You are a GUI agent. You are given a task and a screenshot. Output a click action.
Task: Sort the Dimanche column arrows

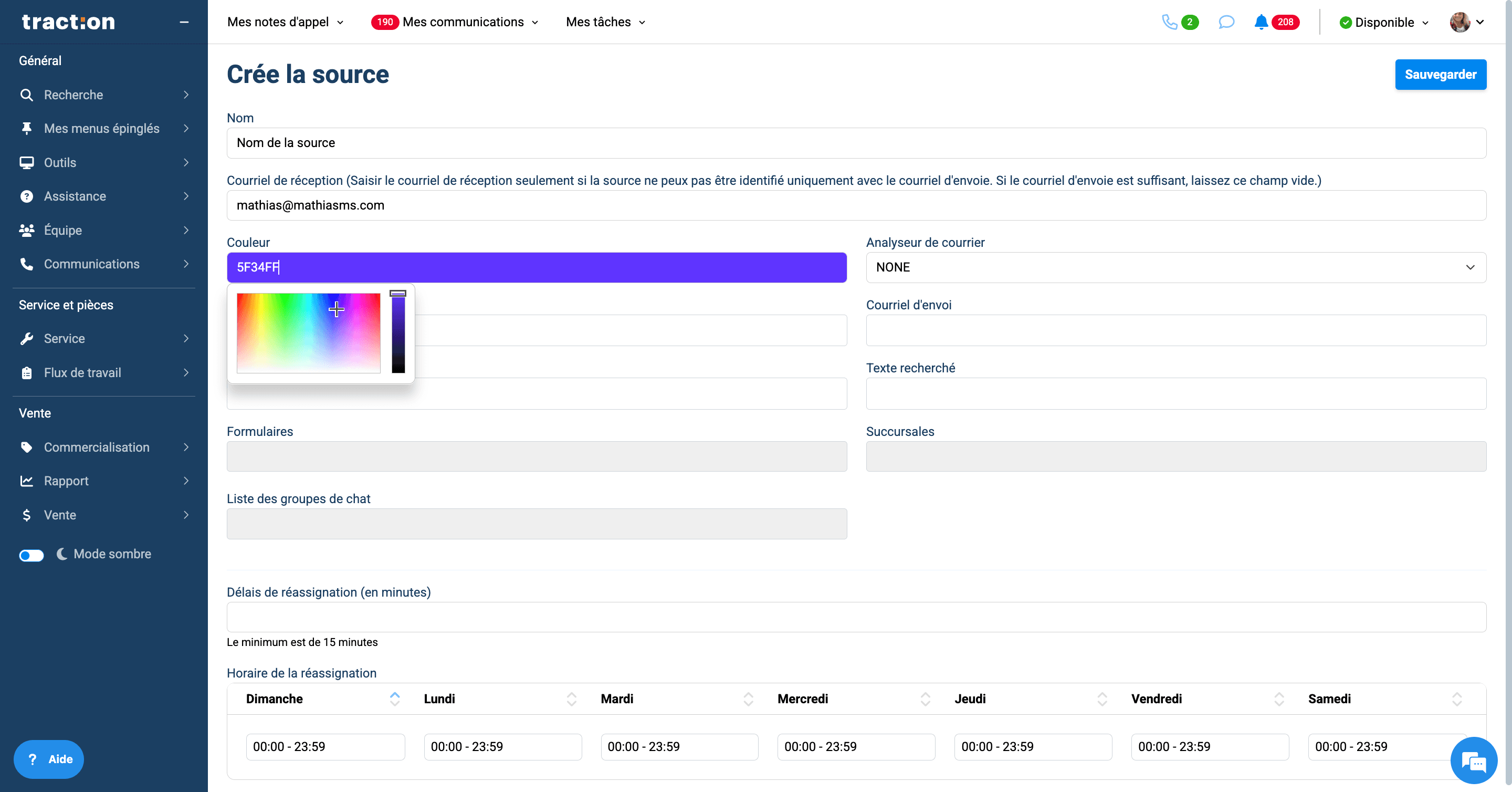click(394, 699)
